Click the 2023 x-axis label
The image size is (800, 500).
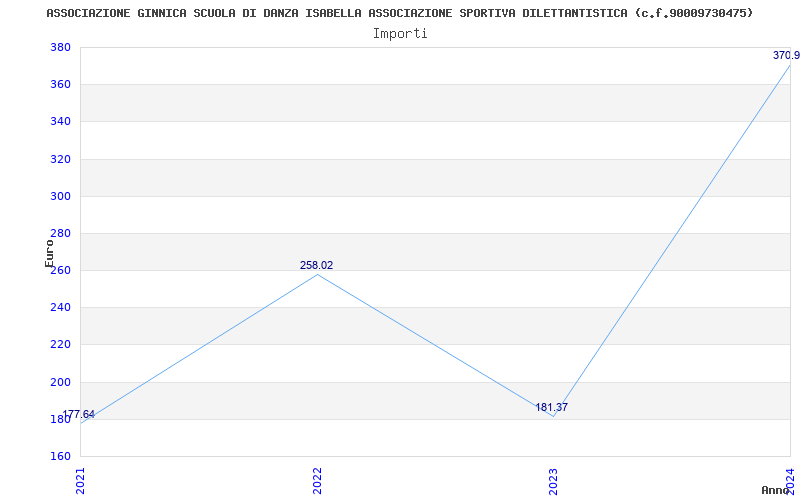(x=554, y=481)
